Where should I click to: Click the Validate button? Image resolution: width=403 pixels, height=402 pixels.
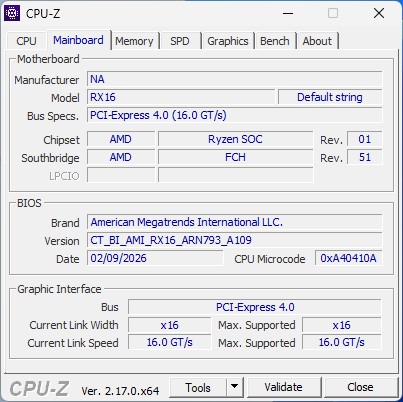coord(284,387)
